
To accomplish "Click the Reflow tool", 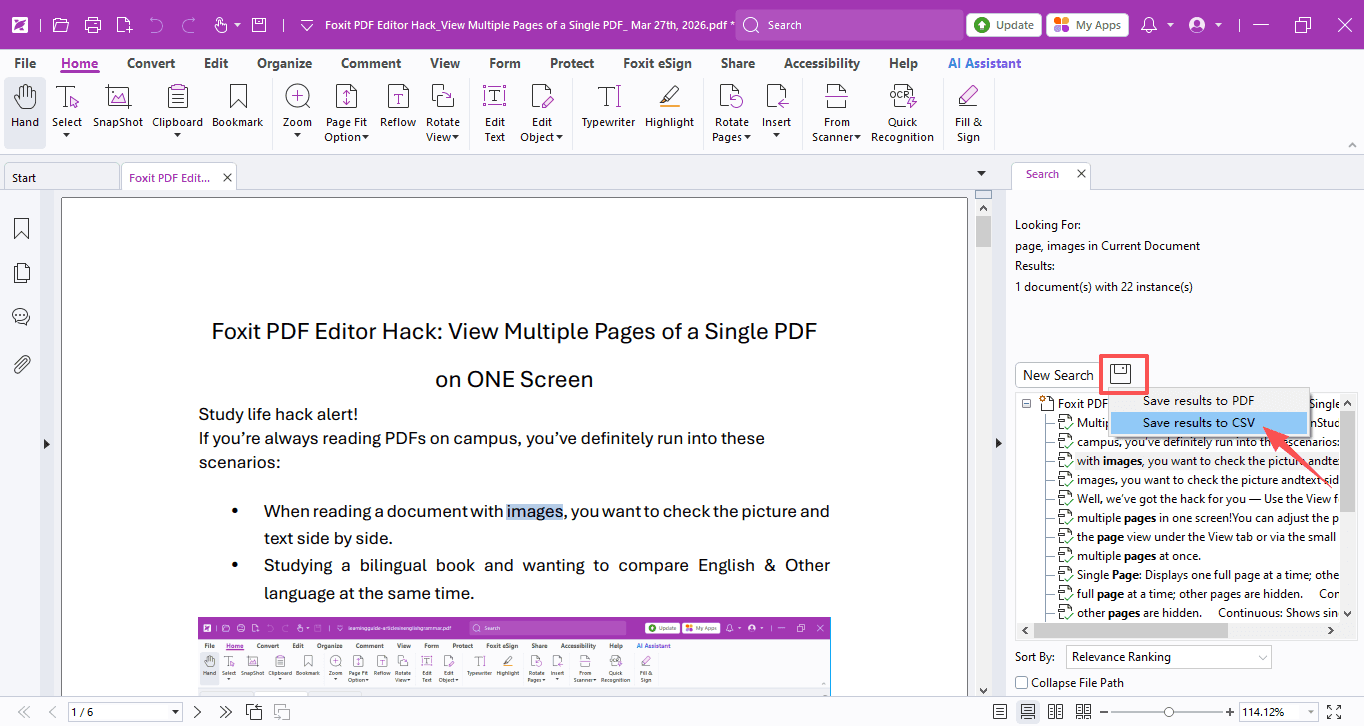I will (398, 108).
